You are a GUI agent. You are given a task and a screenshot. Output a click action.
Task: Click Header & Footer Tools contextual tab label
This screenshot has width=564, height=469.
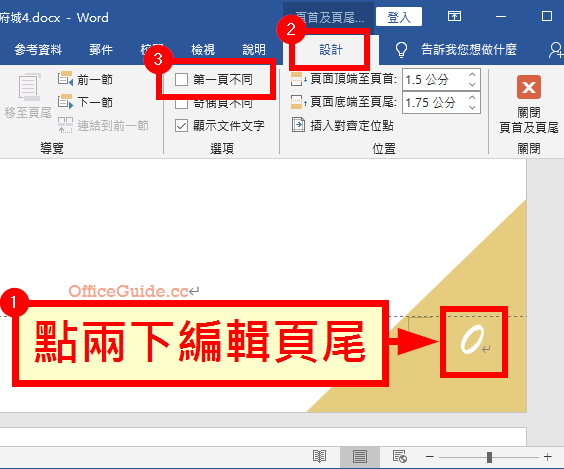(x=328, y=17)
